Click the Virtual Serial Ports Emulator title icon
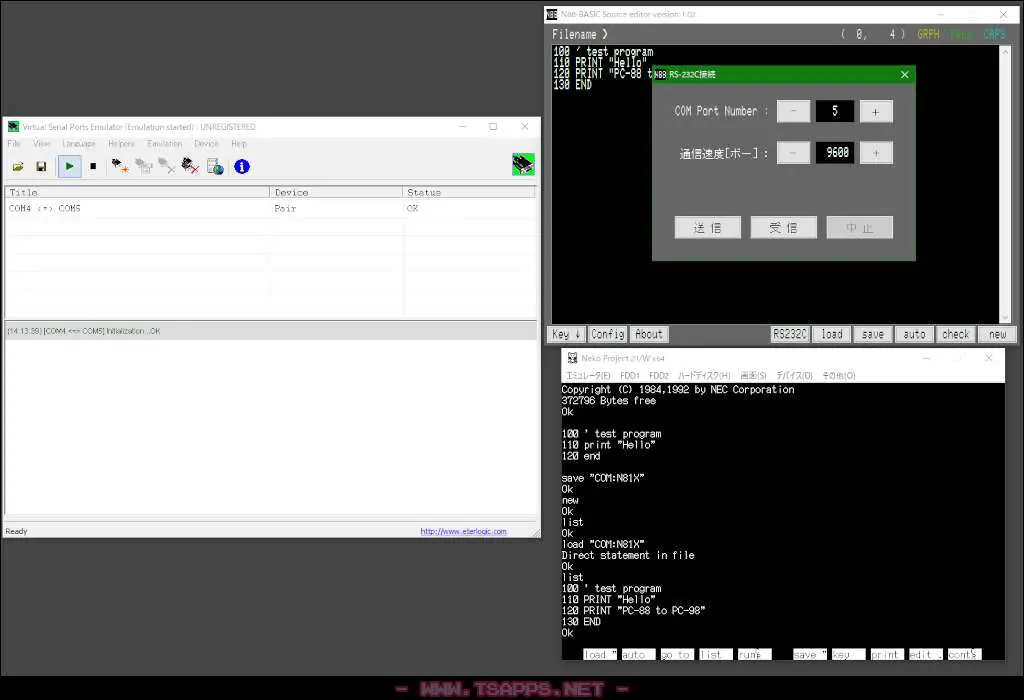 pos(13,127)
